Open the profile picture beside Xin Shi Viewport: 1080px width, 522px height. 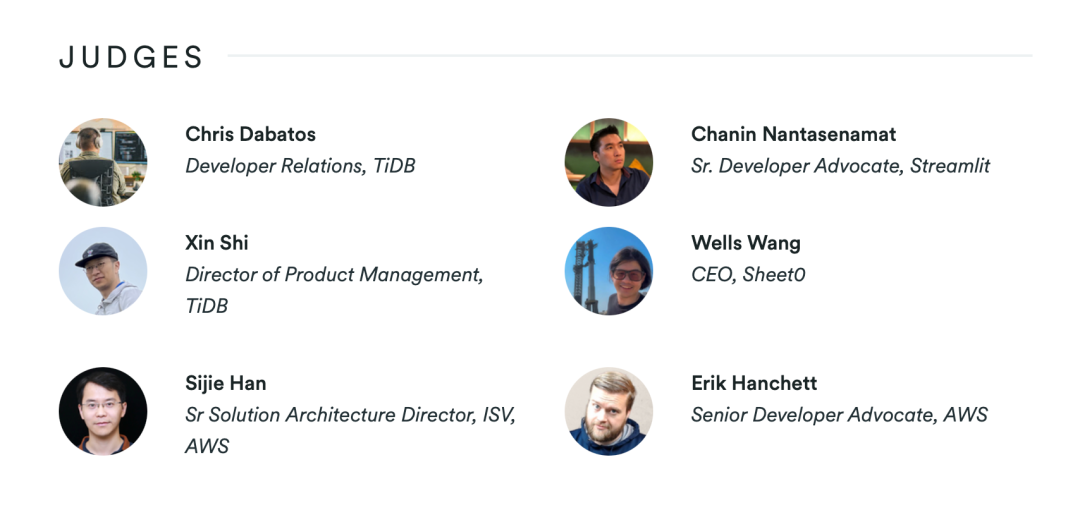point(103,271)
